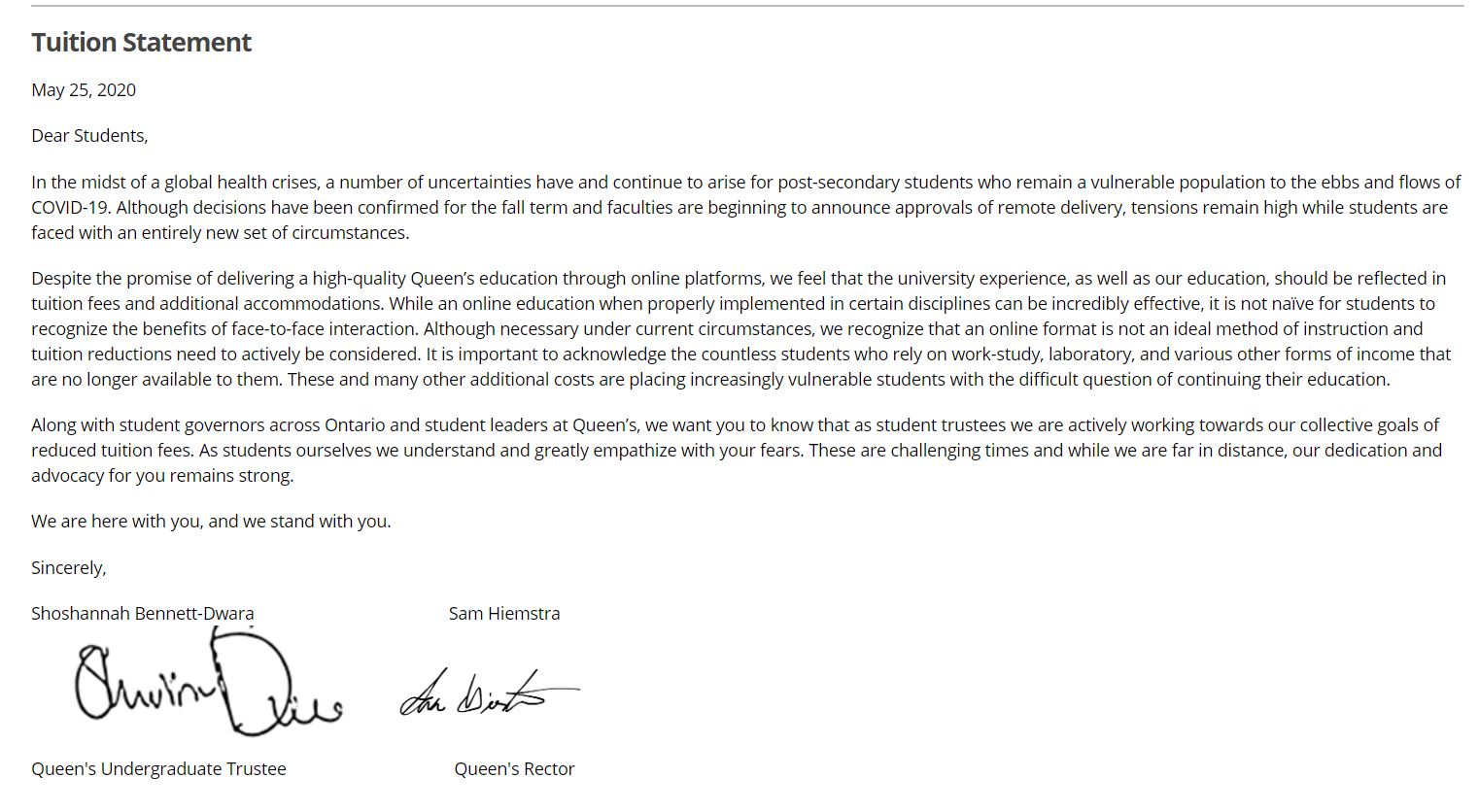The height and width of the screenshot is (812, 1479).
Task: Select Sam Hiemstra's handwritten signature
Action: coord(488,693)
